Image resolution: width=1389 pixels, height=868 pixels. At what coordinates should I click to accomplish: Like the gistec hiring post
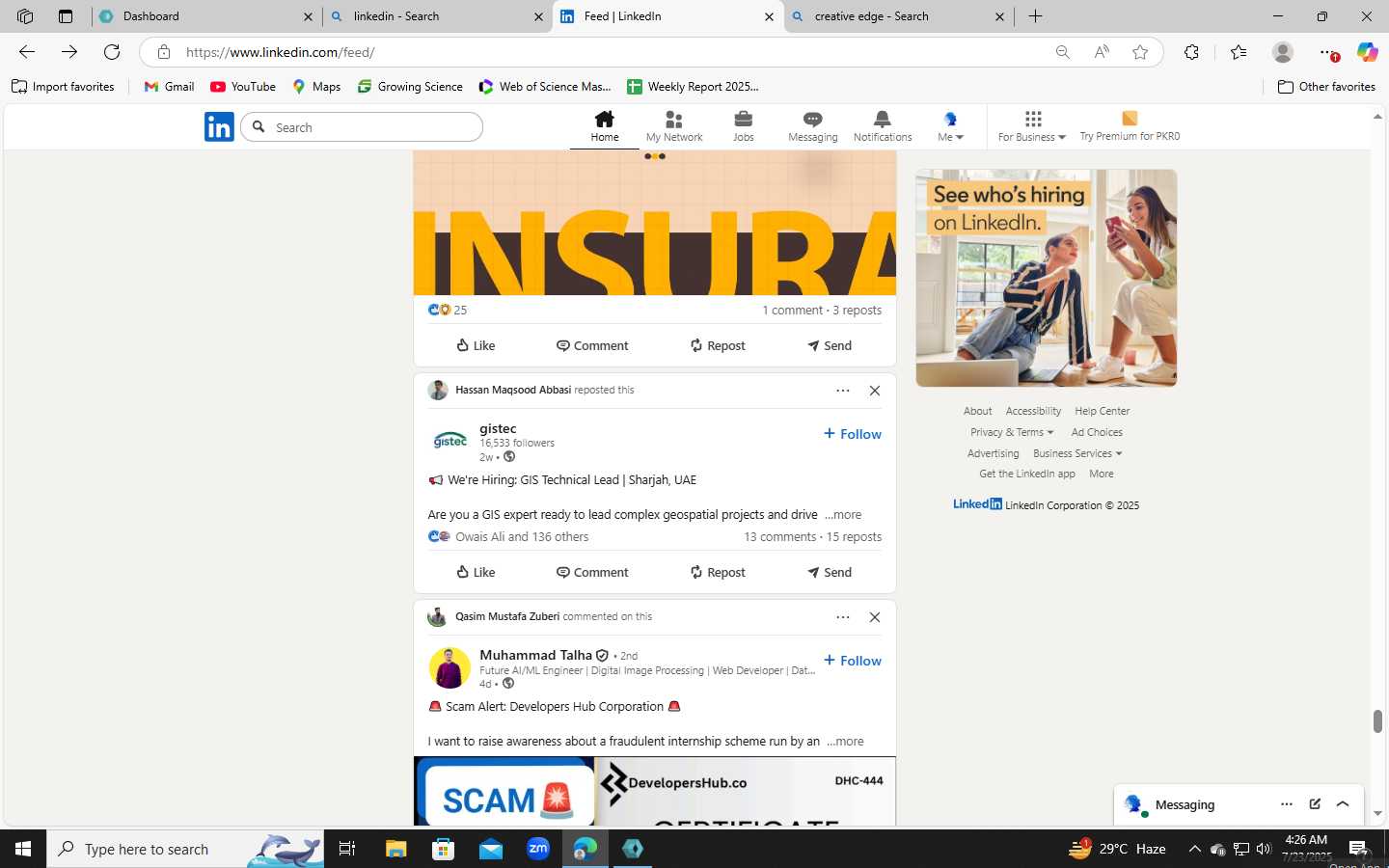(x=476, y=572)
